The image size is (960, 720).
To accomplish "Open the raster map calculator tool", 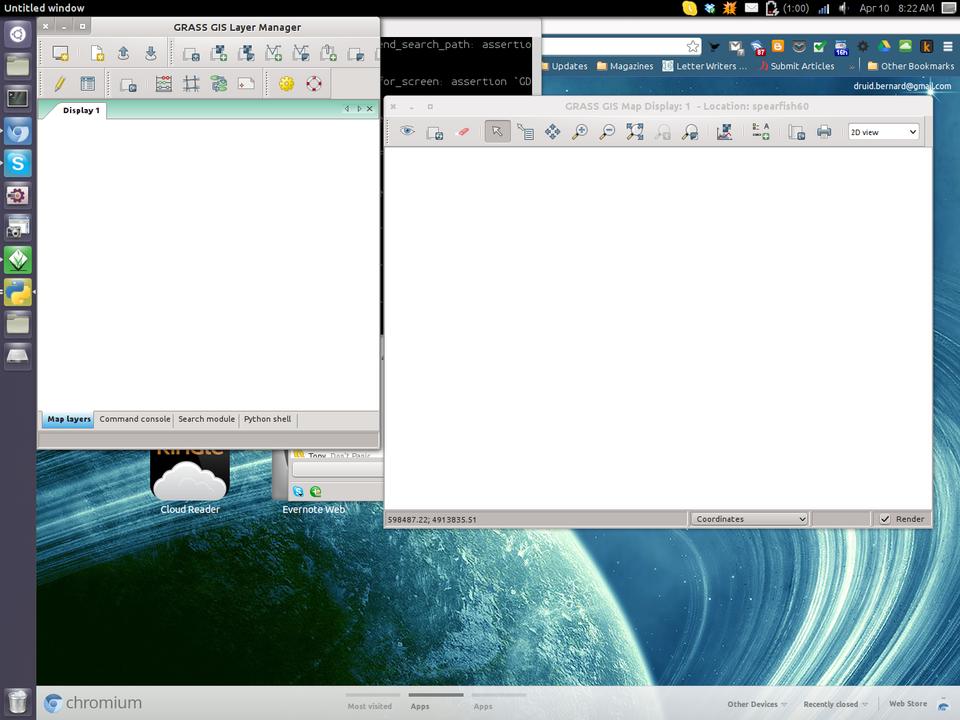I will (x=163, y=85).
